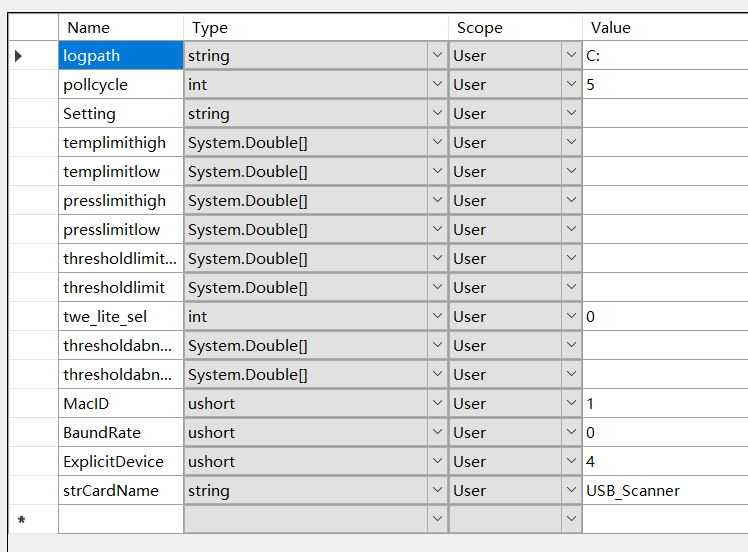Select the presslimithigh name cell
Image resolution: width=748 pixels, height=552 pixels.
pos(121,200)
